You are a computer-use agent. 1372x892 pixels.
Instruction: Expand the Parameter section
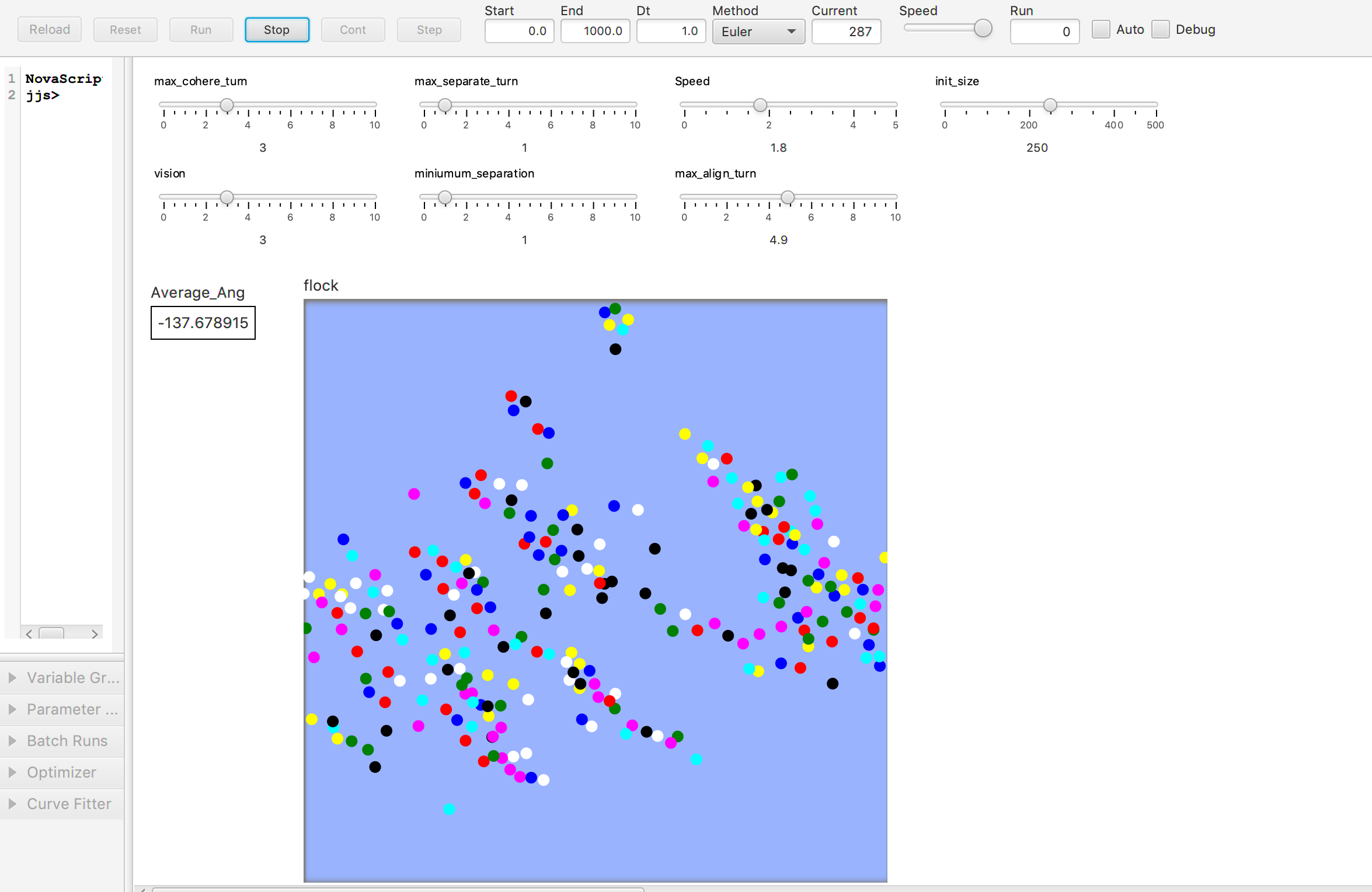(62, 709)
